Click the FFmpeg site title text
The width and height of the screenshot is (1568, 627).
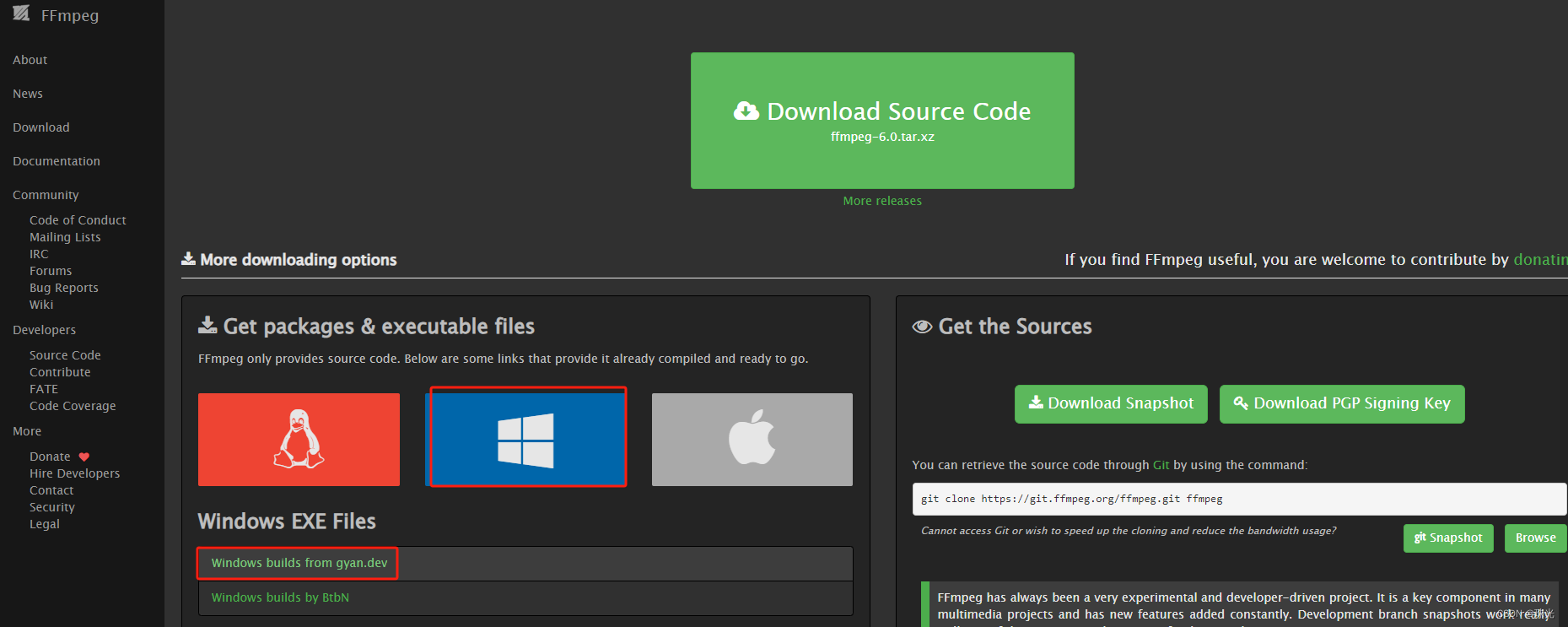(x=70, y=16)
